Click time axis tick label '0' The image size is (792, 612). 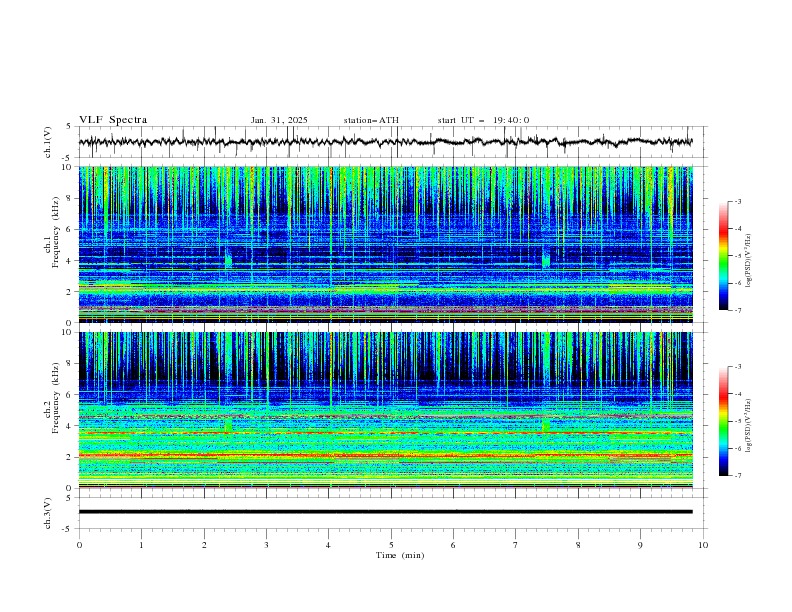tap(79, 545)
